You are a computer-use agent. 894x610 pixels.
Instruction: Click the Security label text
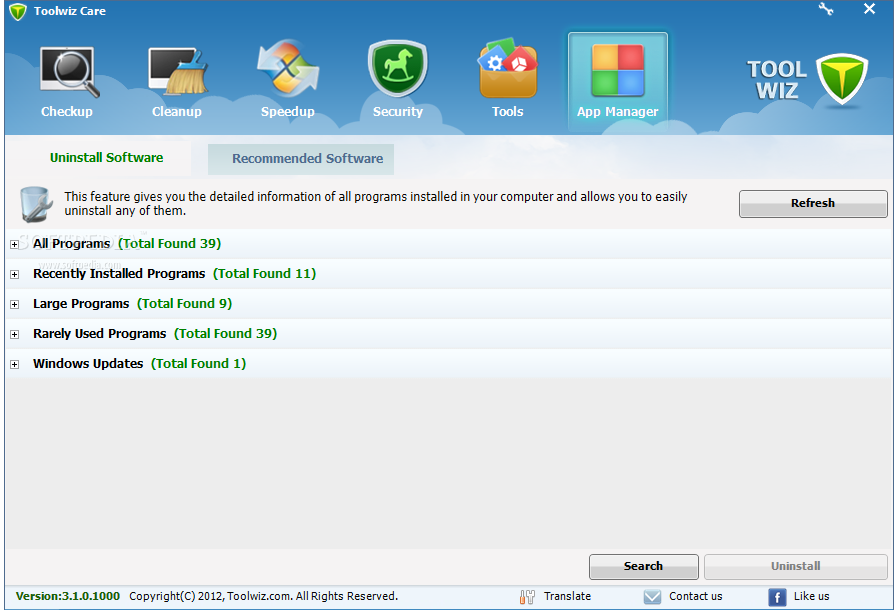tap(398, 112)
